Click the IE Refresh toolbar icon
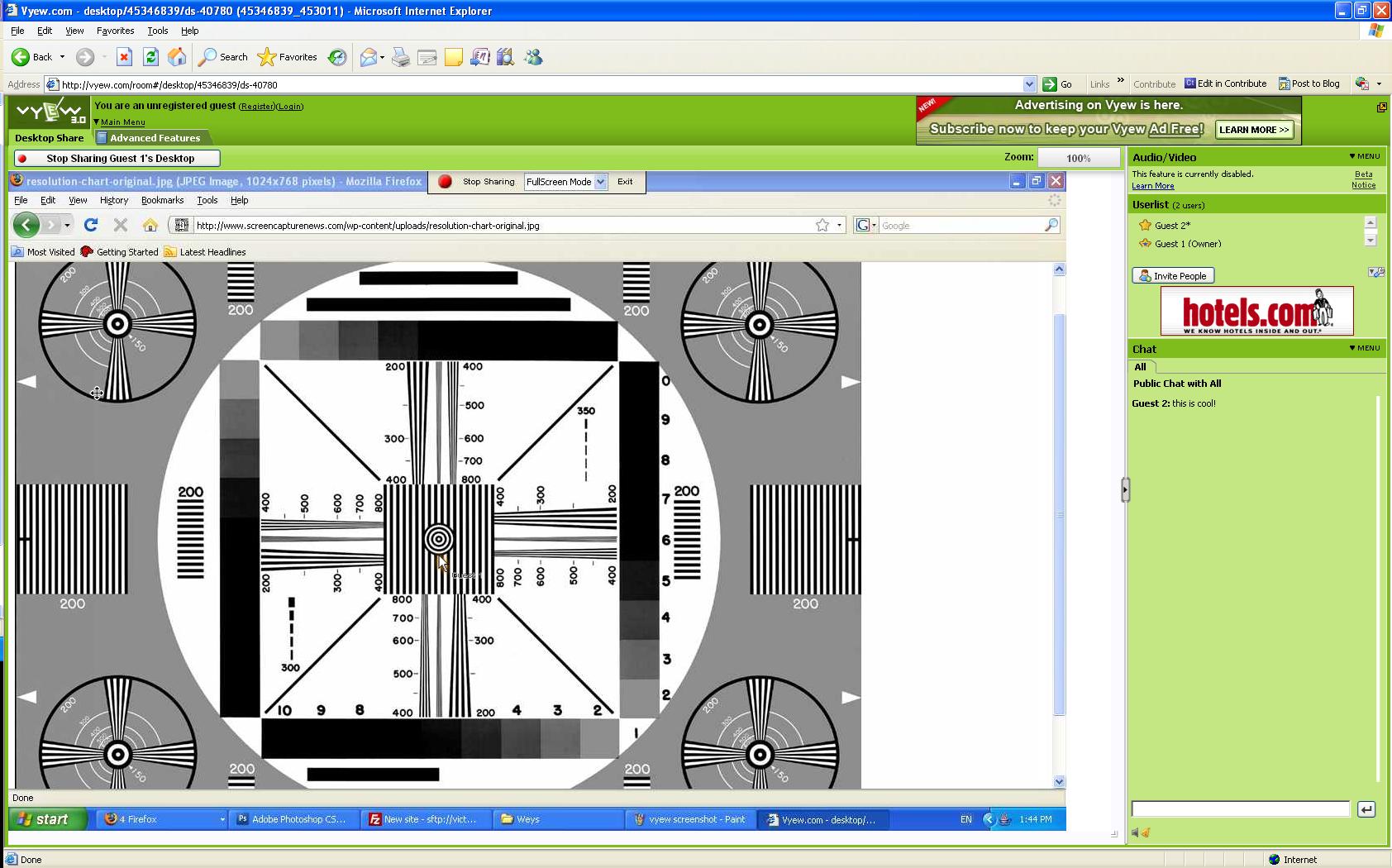Image resolution: width=1392 pixels, height=868 pixels. click(150, 57)
